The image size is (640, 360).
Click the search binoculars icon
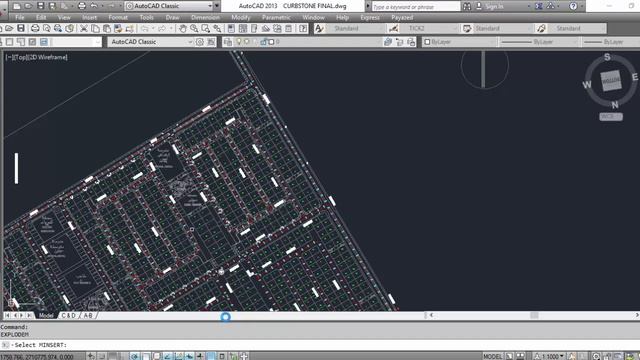(467, 6)
